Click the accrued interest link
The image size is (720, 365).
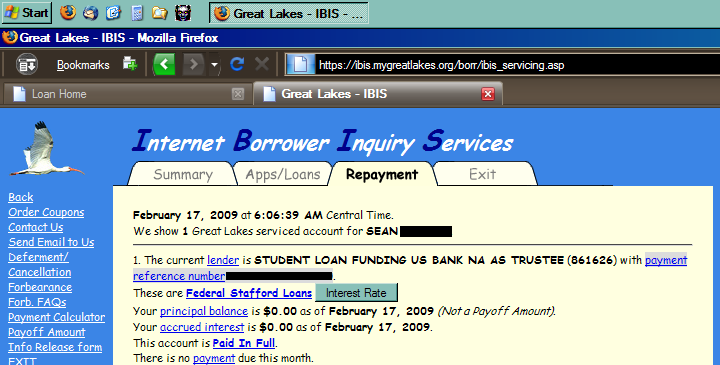point(202,327)
